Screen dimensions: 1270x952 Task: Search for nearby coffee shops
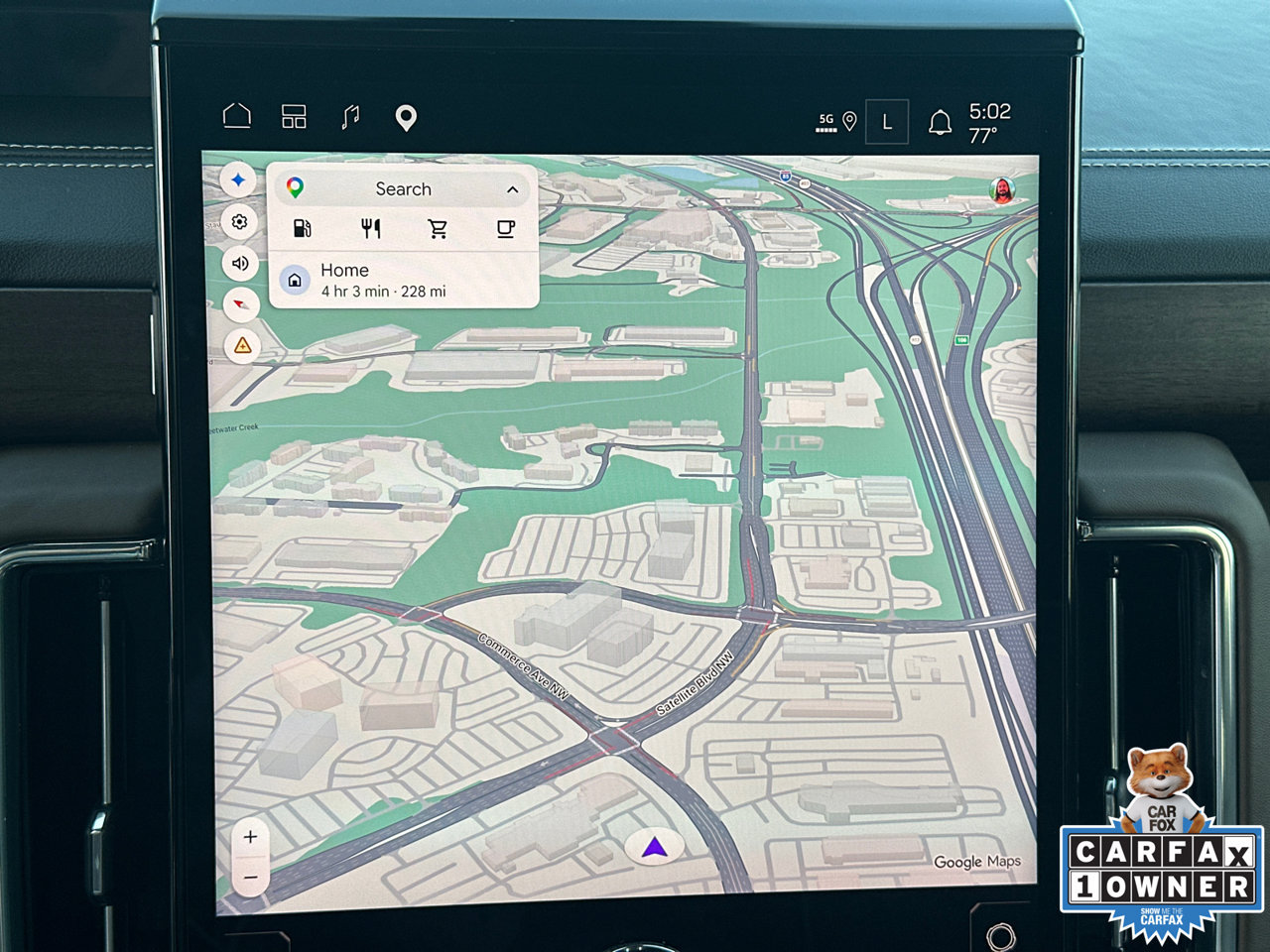505,229
